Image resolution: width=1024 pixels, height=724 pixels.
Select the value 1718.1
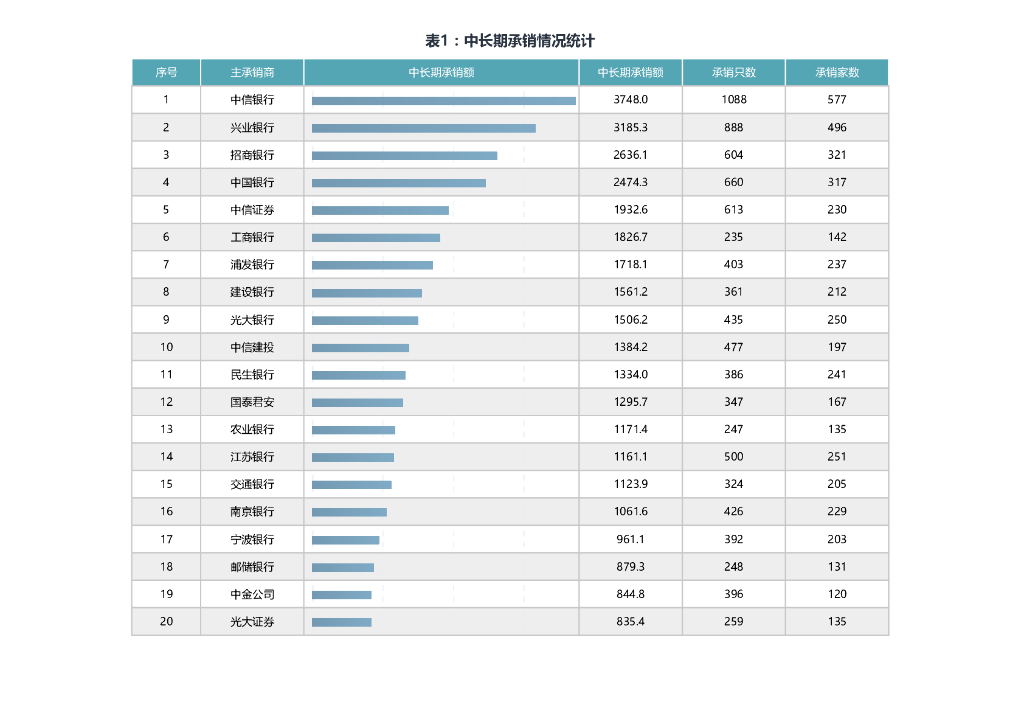pos(630,264)
